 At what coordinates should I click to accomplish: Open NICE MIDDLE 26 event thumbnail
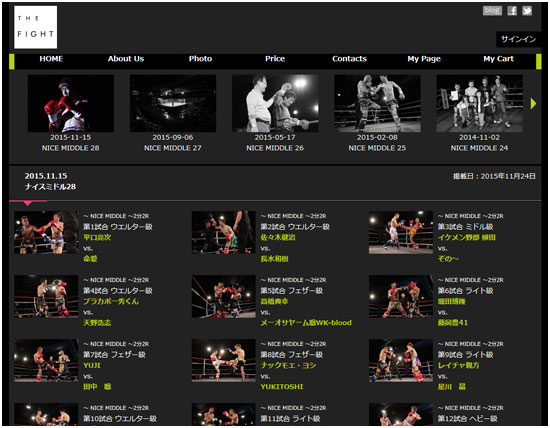click(275, 103)
